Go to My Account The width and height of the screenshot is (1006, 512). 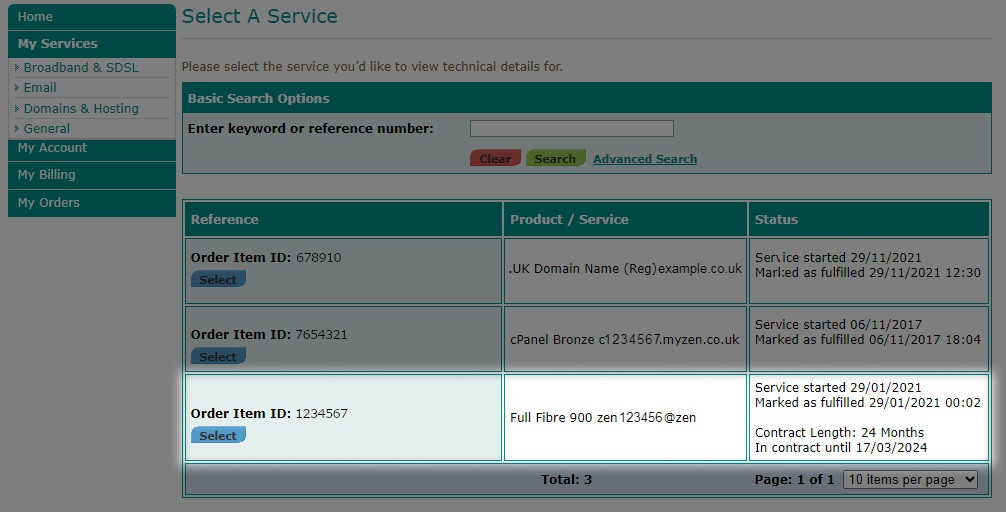pyautogui.click(x=92, y=148)
